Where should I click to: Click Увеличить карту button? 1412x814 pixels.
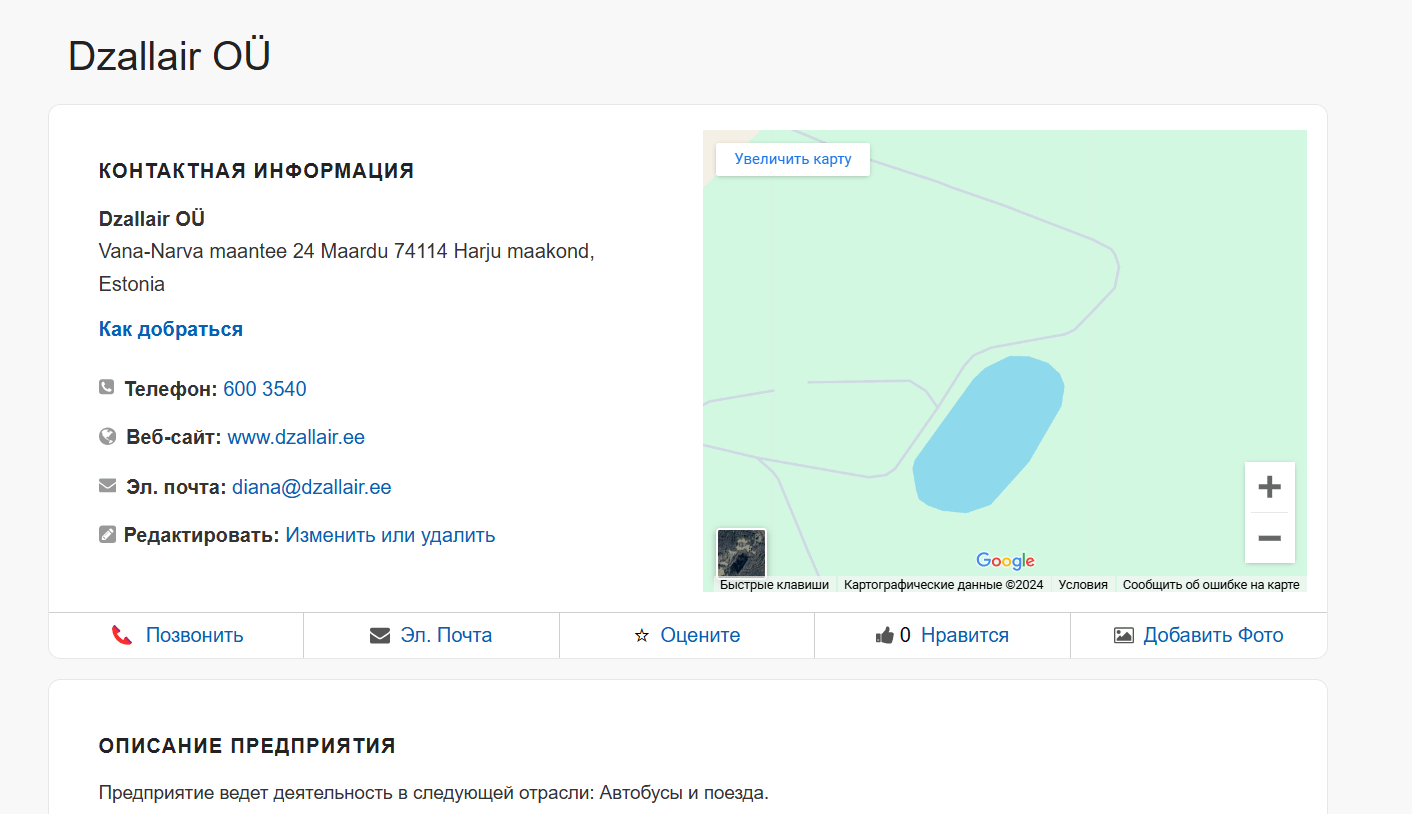793,159
